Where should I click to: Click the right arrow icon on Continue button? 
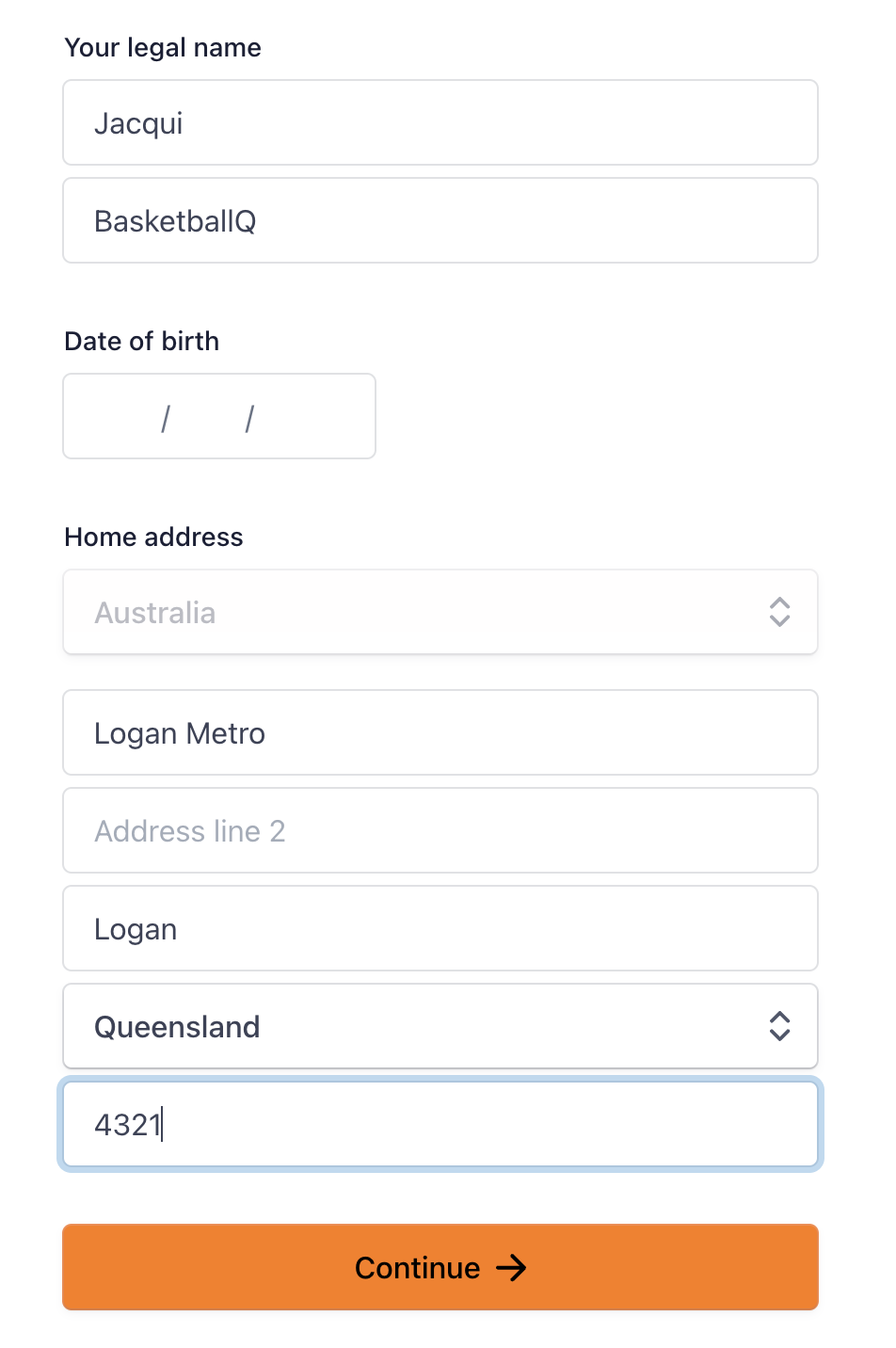[x=511, y=1268]
